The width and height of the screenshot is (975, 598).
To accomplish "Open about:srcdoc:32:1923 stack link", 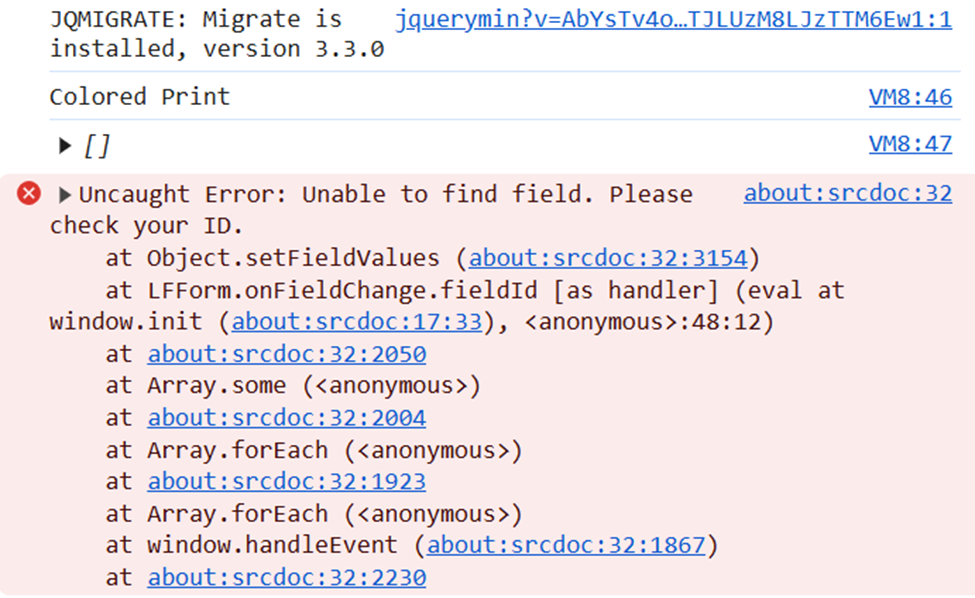I will pyautogui.click(x=287, y=482).
